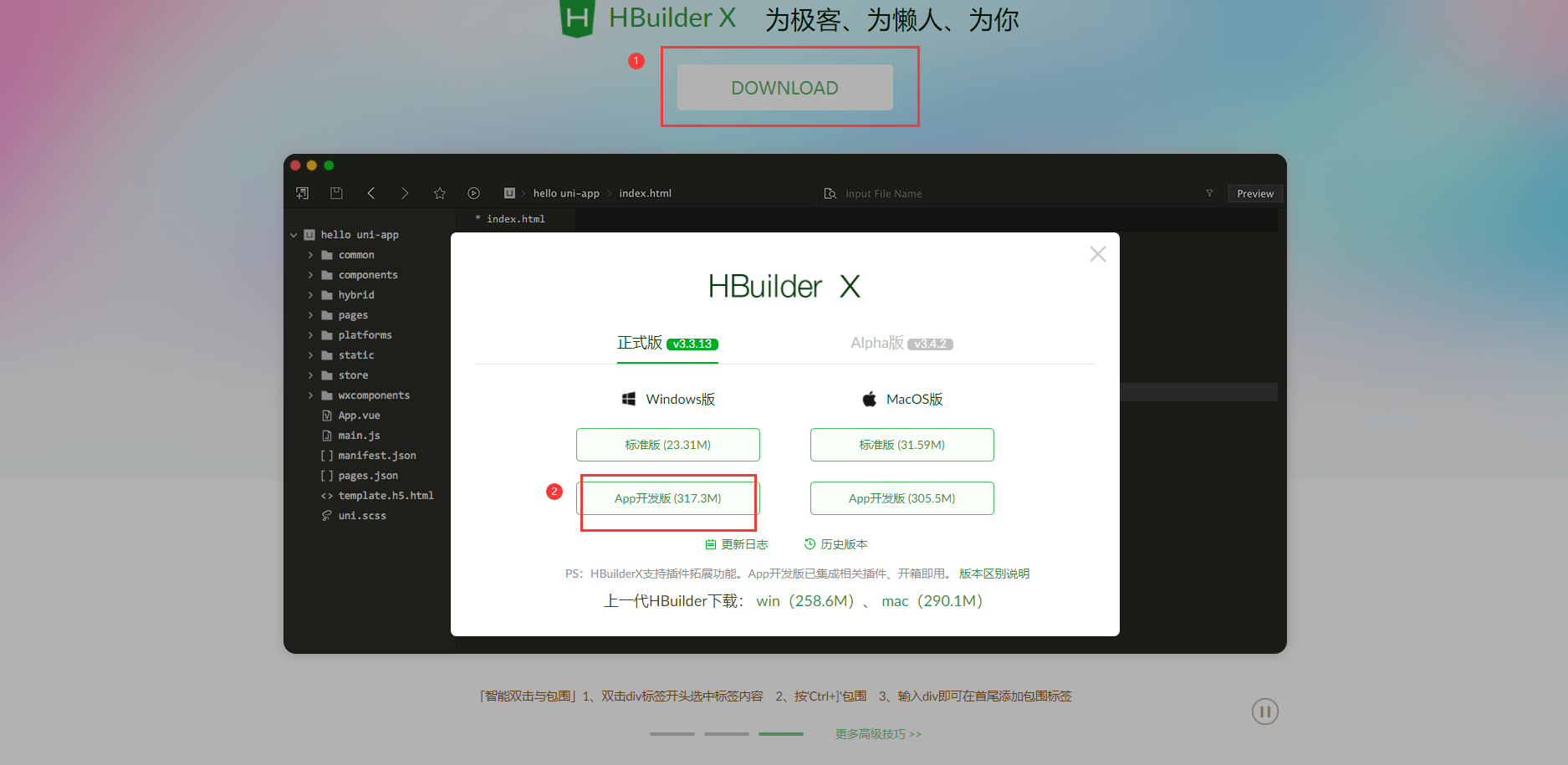1568x765 pixels.
Task: Go forward with the right arrow icon
Action: 405,193
